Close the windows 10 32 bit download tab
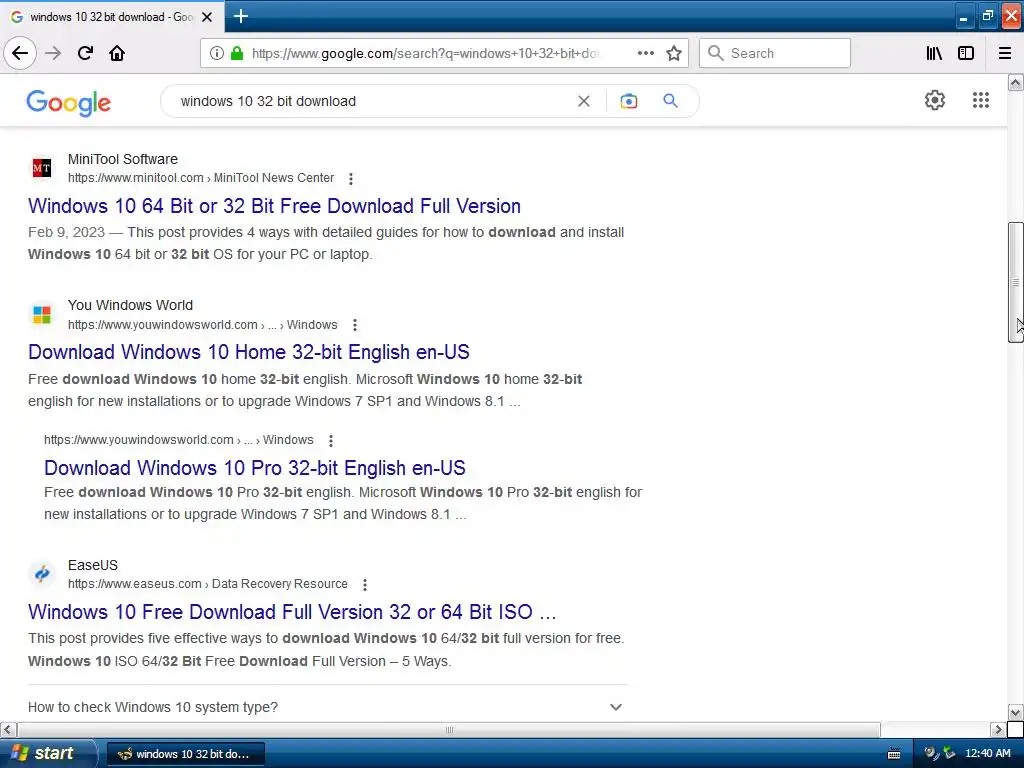 [207, 17]
